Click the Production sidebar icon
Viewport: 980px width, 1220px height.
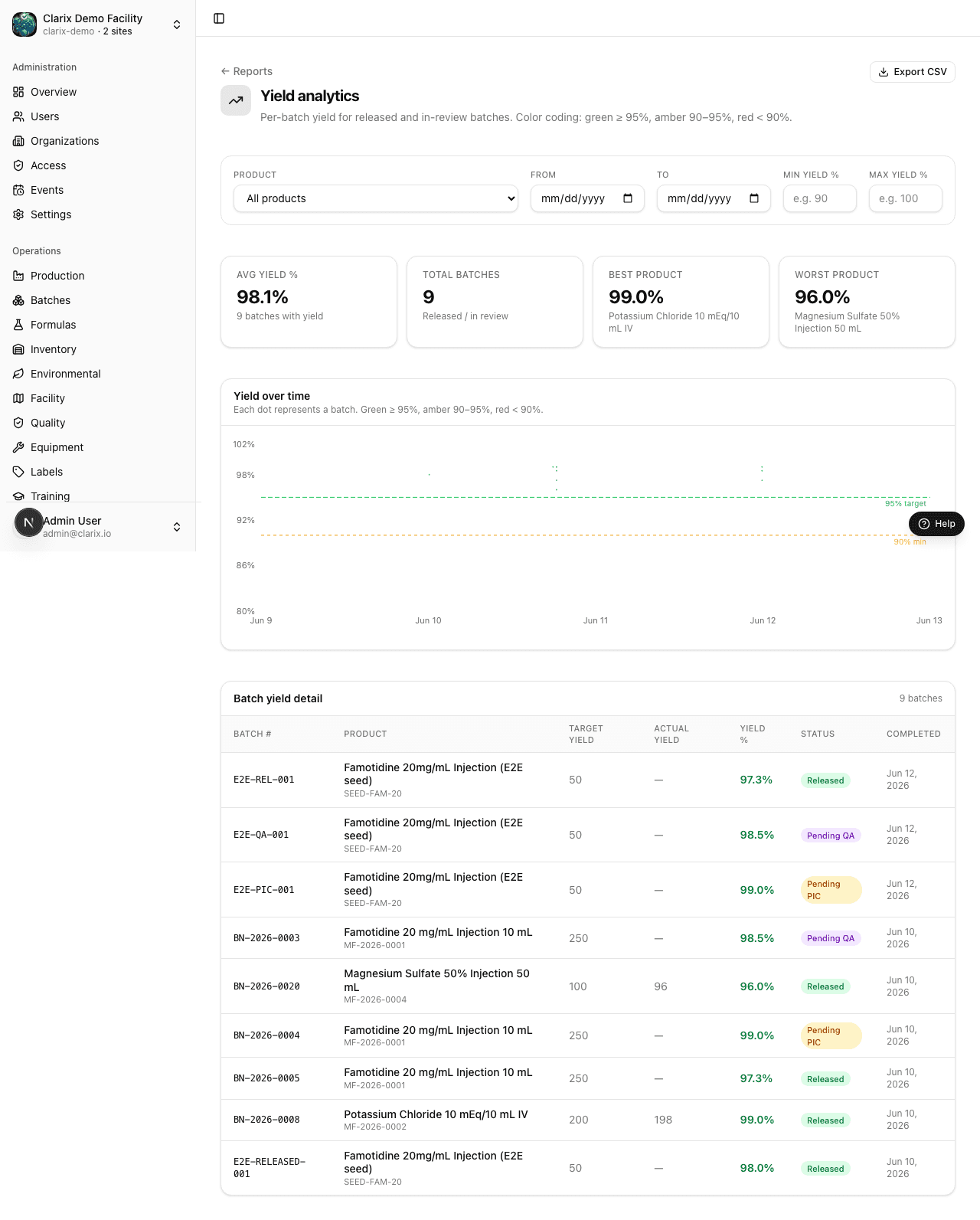tap(18, 276)
